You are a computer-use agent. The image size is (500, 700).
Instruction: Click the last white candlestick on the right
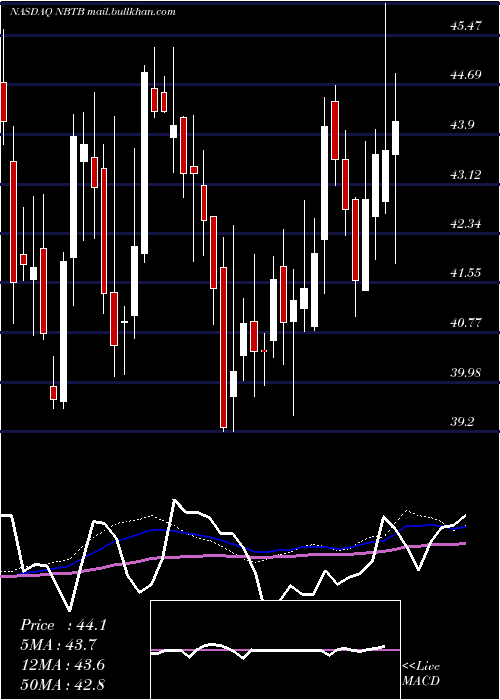pyautogui.click(x=396, y=138)
